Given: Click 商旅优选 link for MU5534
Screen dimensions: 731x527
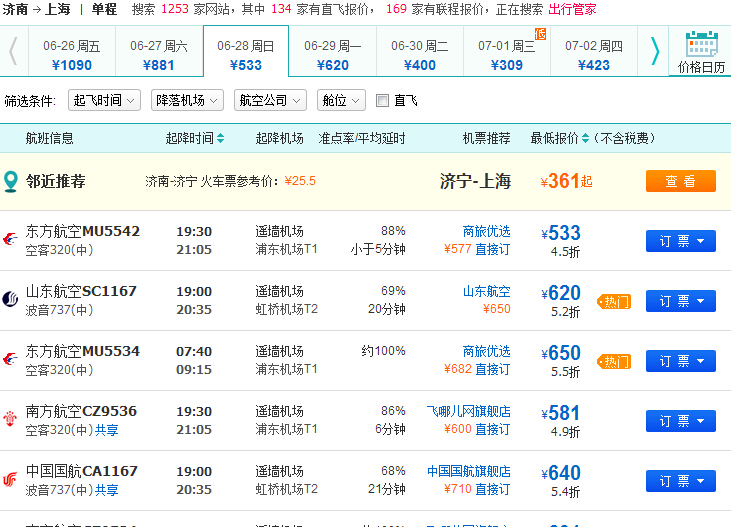Looking at the screenshot, I should click(486, 351).
